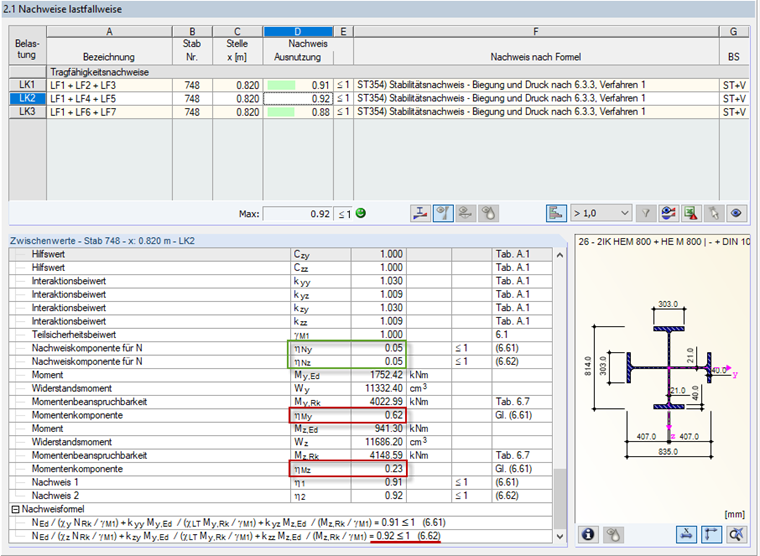The image size is (760, 556).
Task: Select cell 'LF1 + LF2 + LF3'
Action: tap(110, 85)
